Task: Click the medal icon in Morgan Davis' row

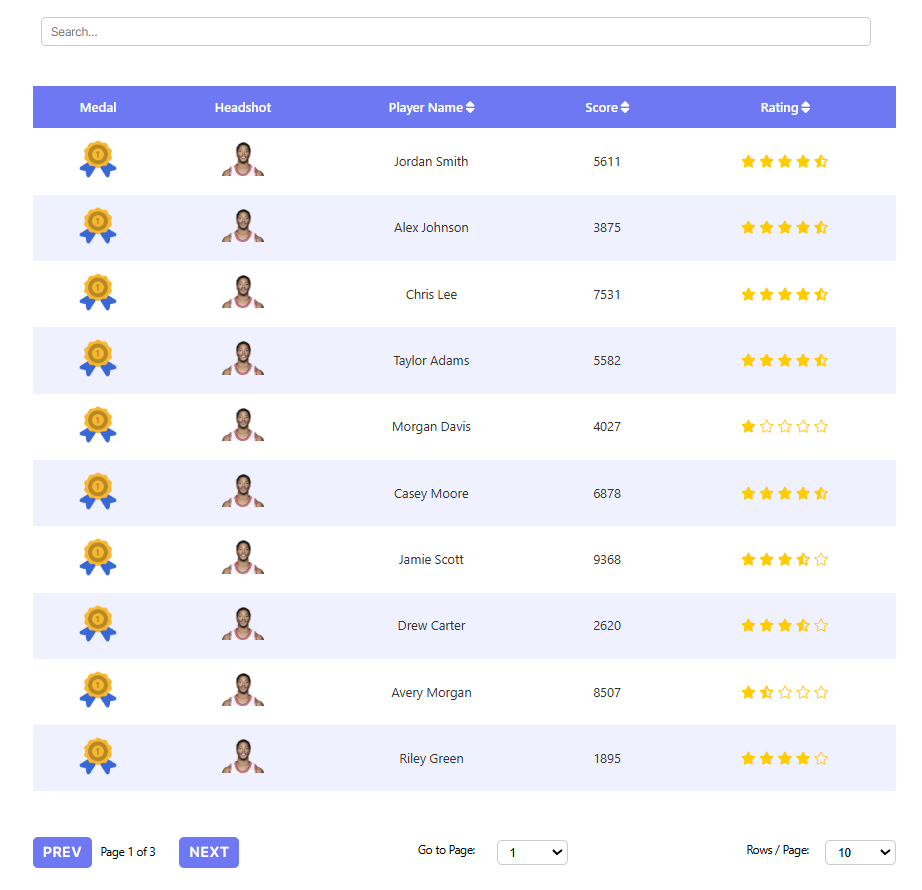Action: click(98, 425)
